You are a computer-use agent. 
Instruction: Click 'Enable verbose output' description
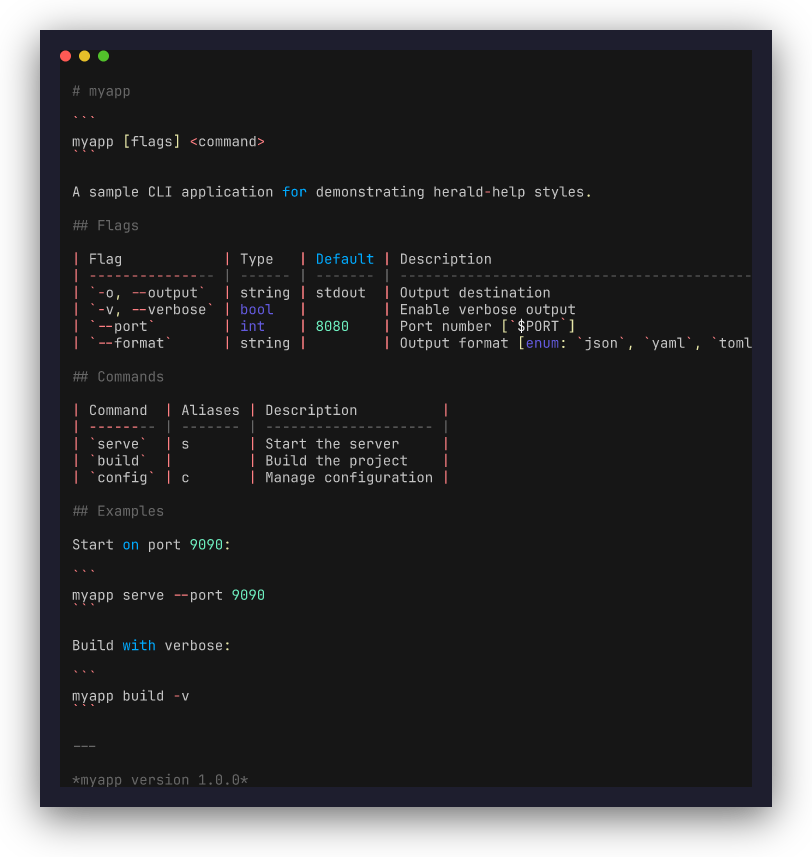click(488, 310)
